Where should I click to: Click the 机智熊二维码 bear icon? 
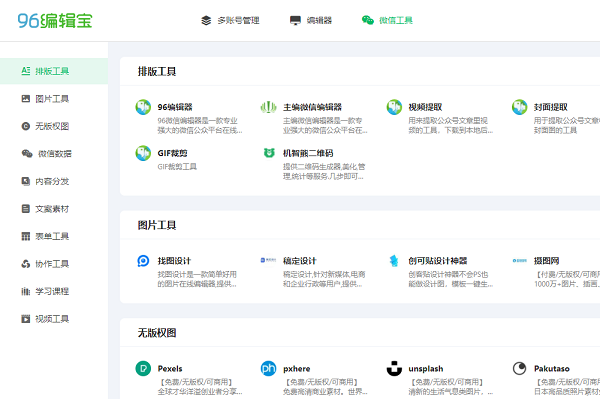coord(269,153)
